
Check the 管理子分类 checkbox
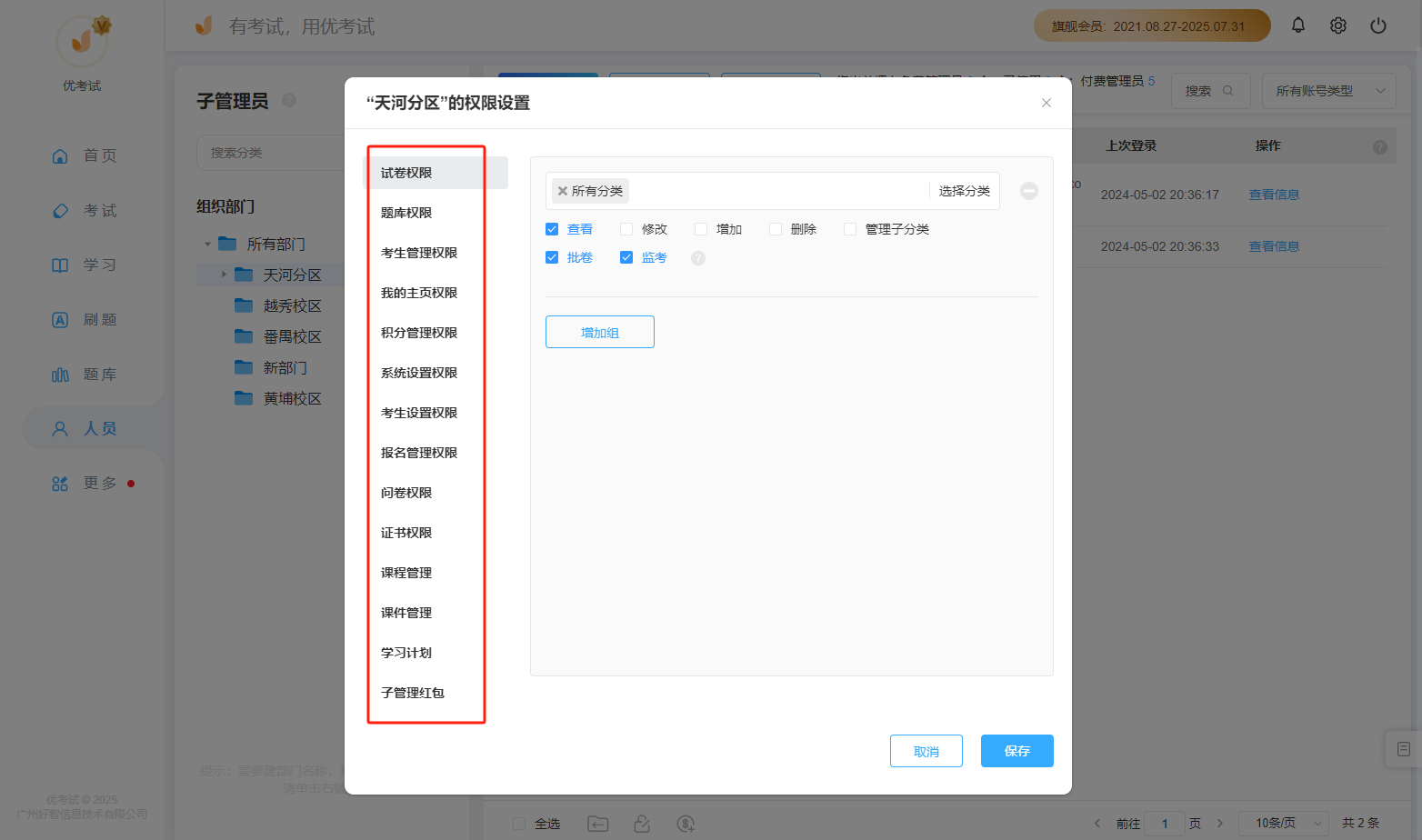[x=850, y=229]
